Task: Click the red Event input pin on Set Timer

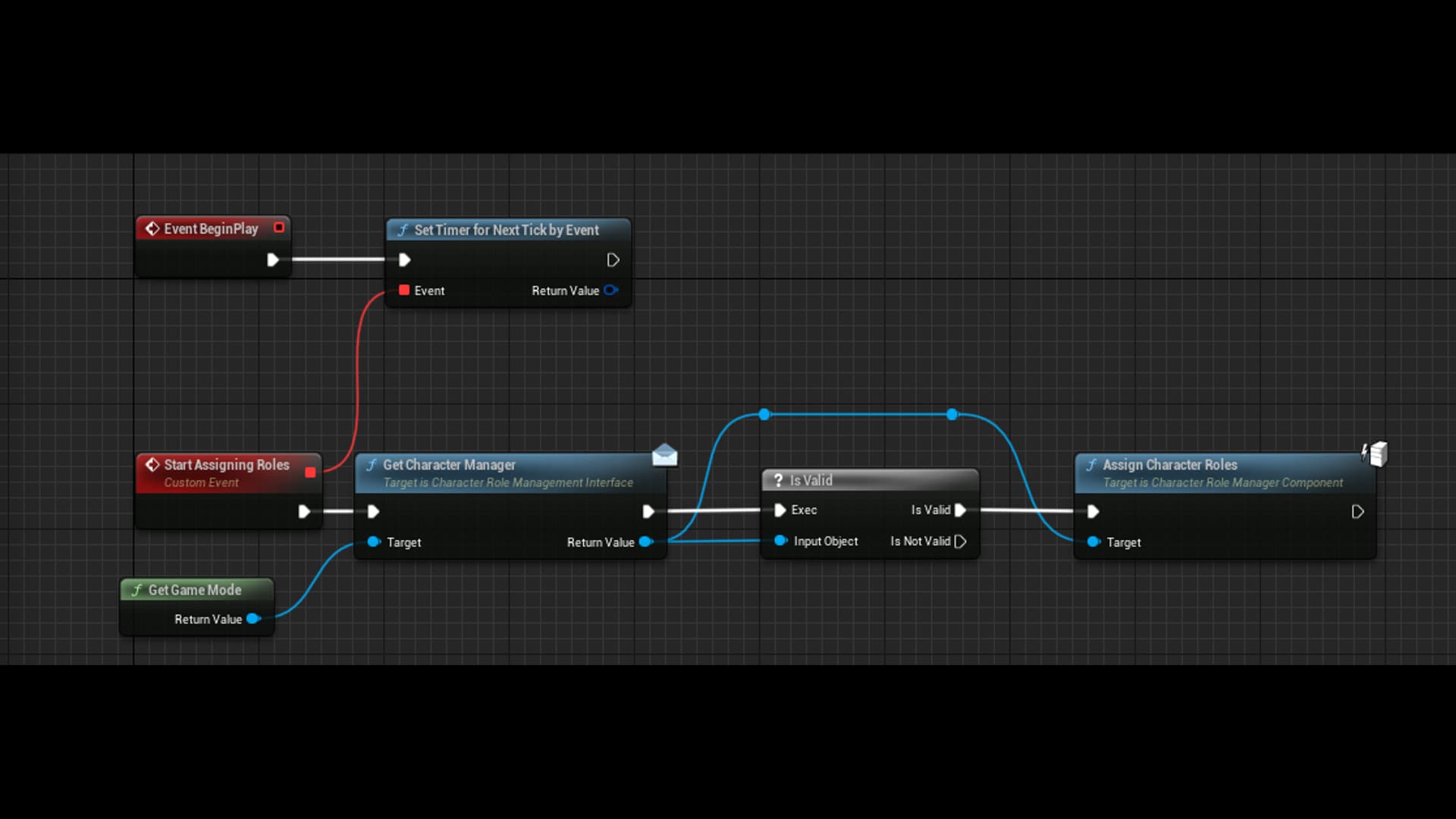Action: (x=404, y=290)
